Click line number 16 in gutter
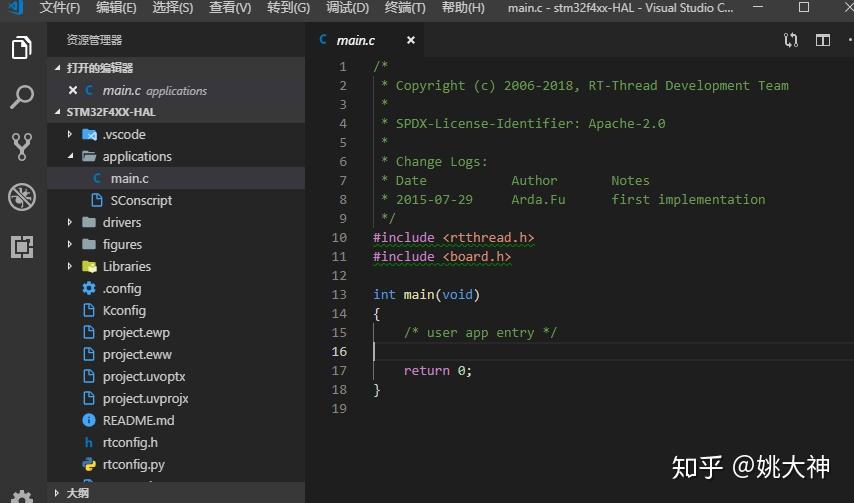The image size is (854, 503). [x=339, y=352]
